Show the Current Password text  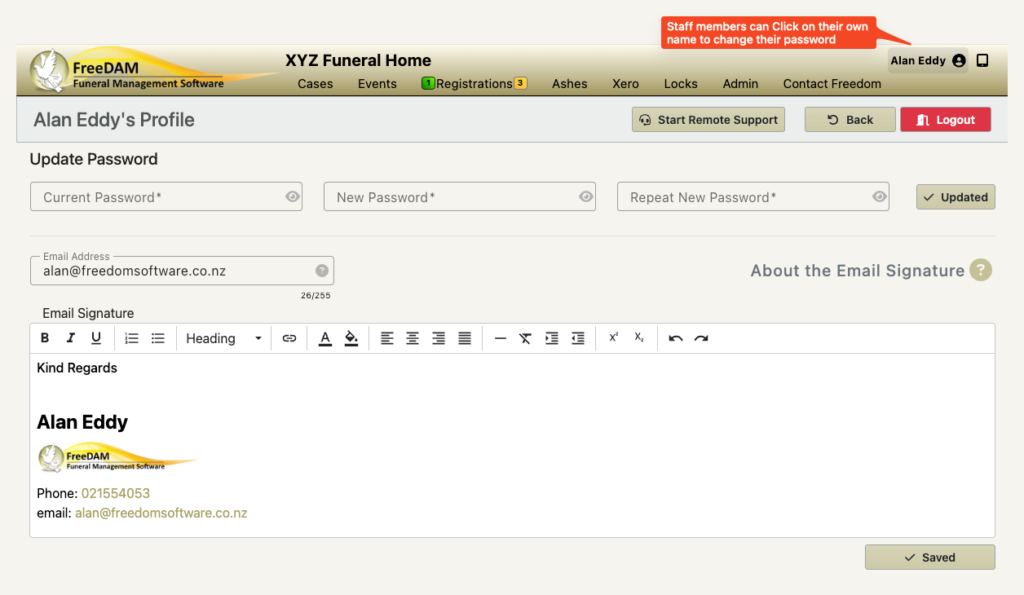pyautogui.click(x=292, y=197)
